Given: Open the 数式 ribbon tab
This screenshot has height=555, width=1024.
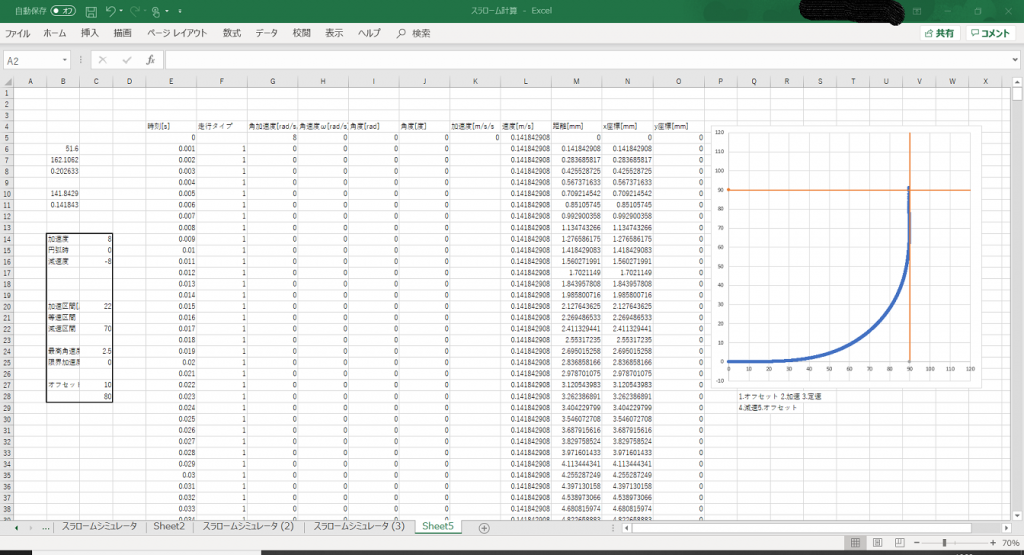Looking at the screenshot, I should point(232,33).
